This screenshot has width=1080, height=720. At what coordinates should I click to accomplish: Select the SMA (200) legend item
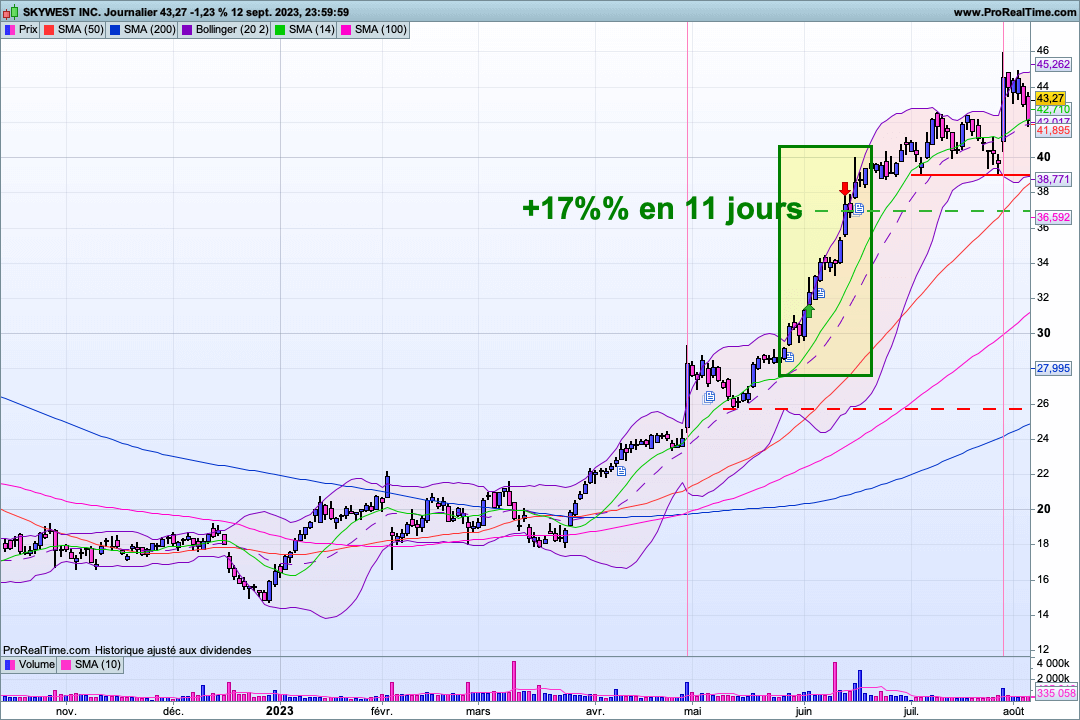pyautogui.click(x=142, y=30)
